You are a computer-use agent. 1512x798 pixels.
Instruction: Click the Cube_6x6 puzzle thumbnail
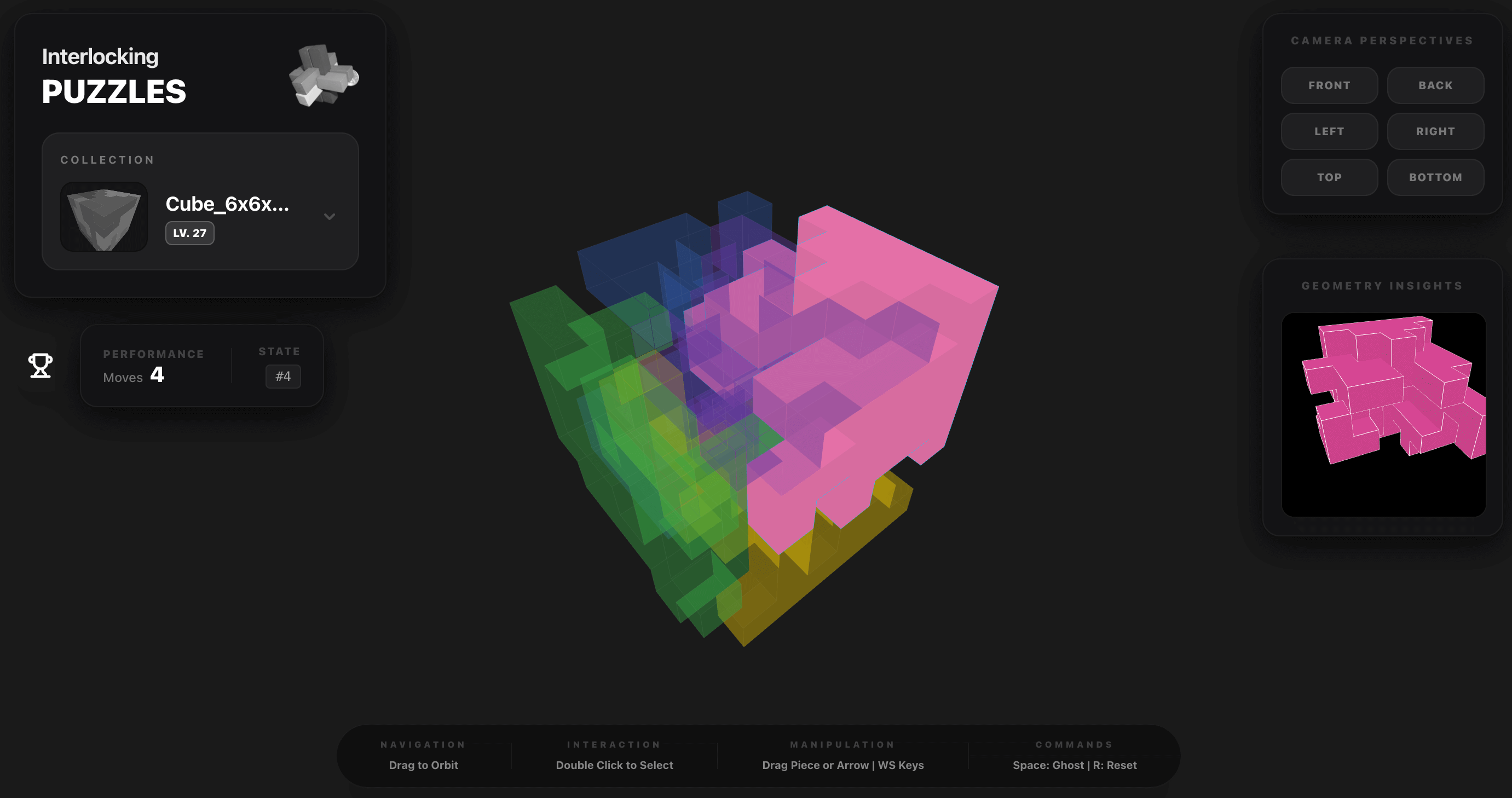[x=104, y=217]
